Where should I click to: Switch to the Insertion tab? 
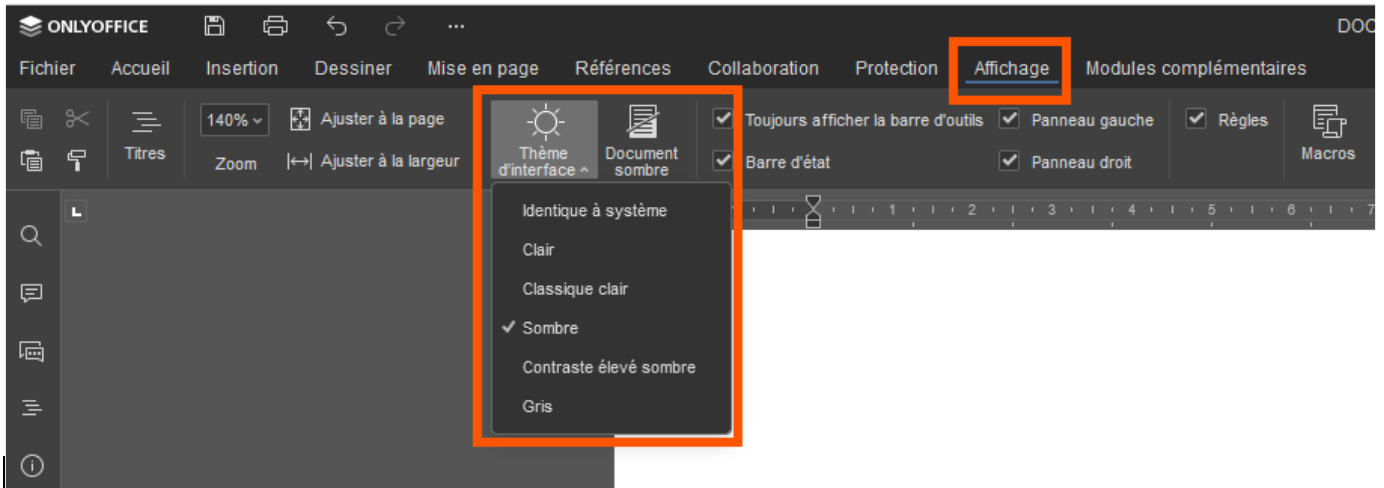242,69
